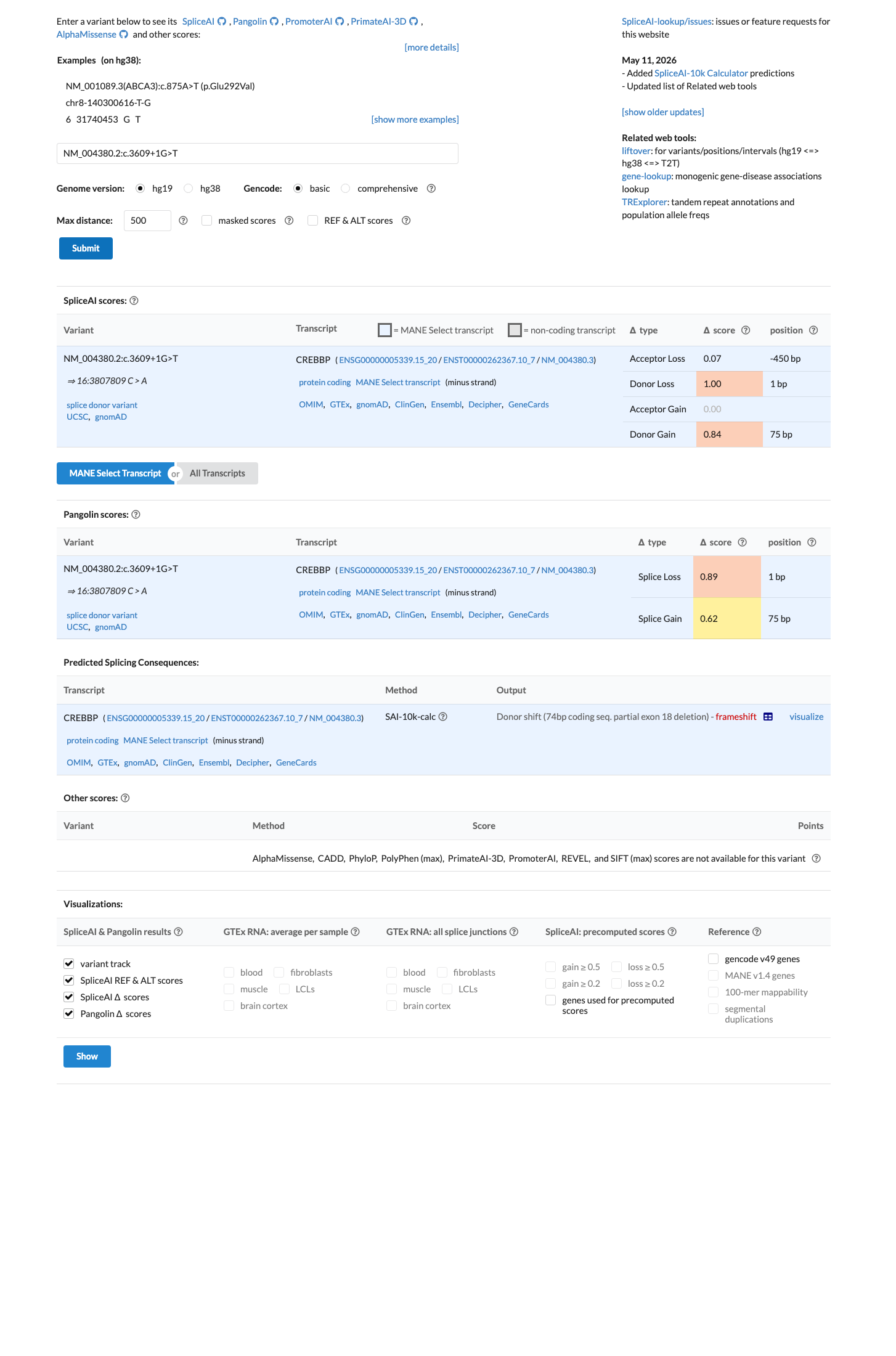Click help icon next to SpliceAI Δ score header

[746, 330]
